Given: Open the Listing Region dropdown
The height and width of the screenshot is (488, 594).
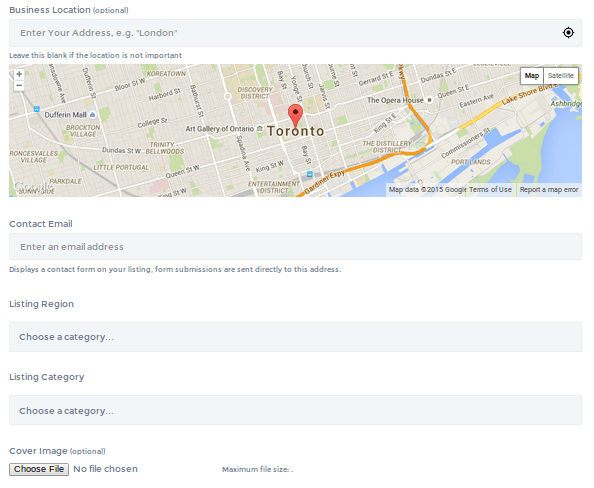Looking at the screenshot, I should pyautogui.click(x=295, y=337).
